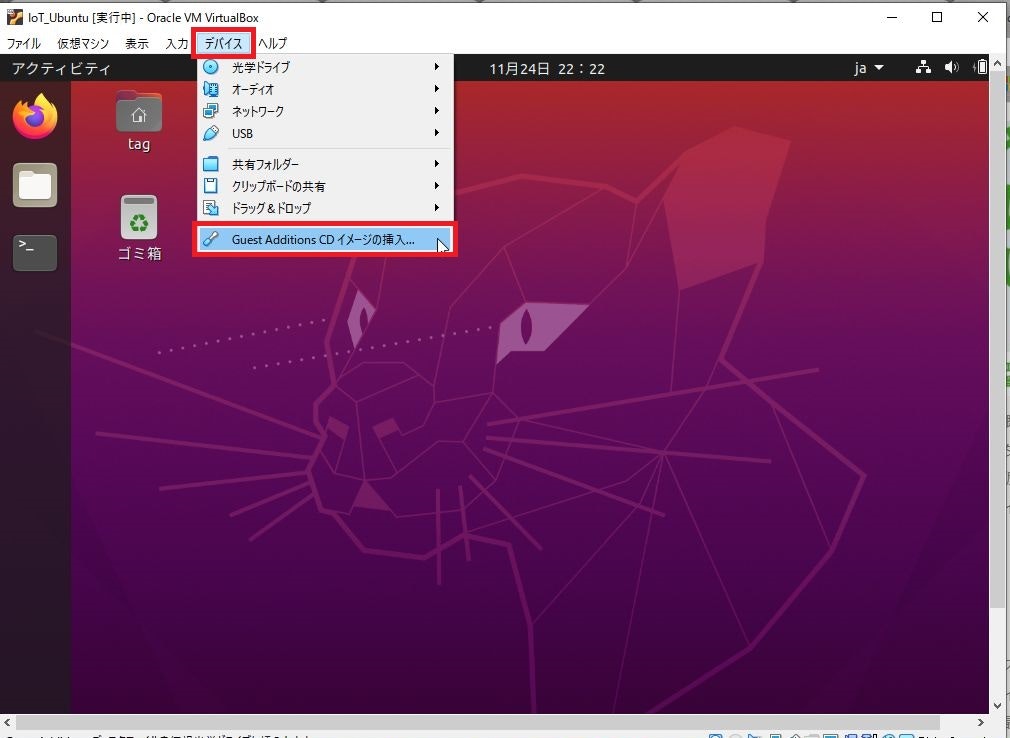Click the wired network status icon
This screenshot has height=738, width=1010.
pos(923,67)
